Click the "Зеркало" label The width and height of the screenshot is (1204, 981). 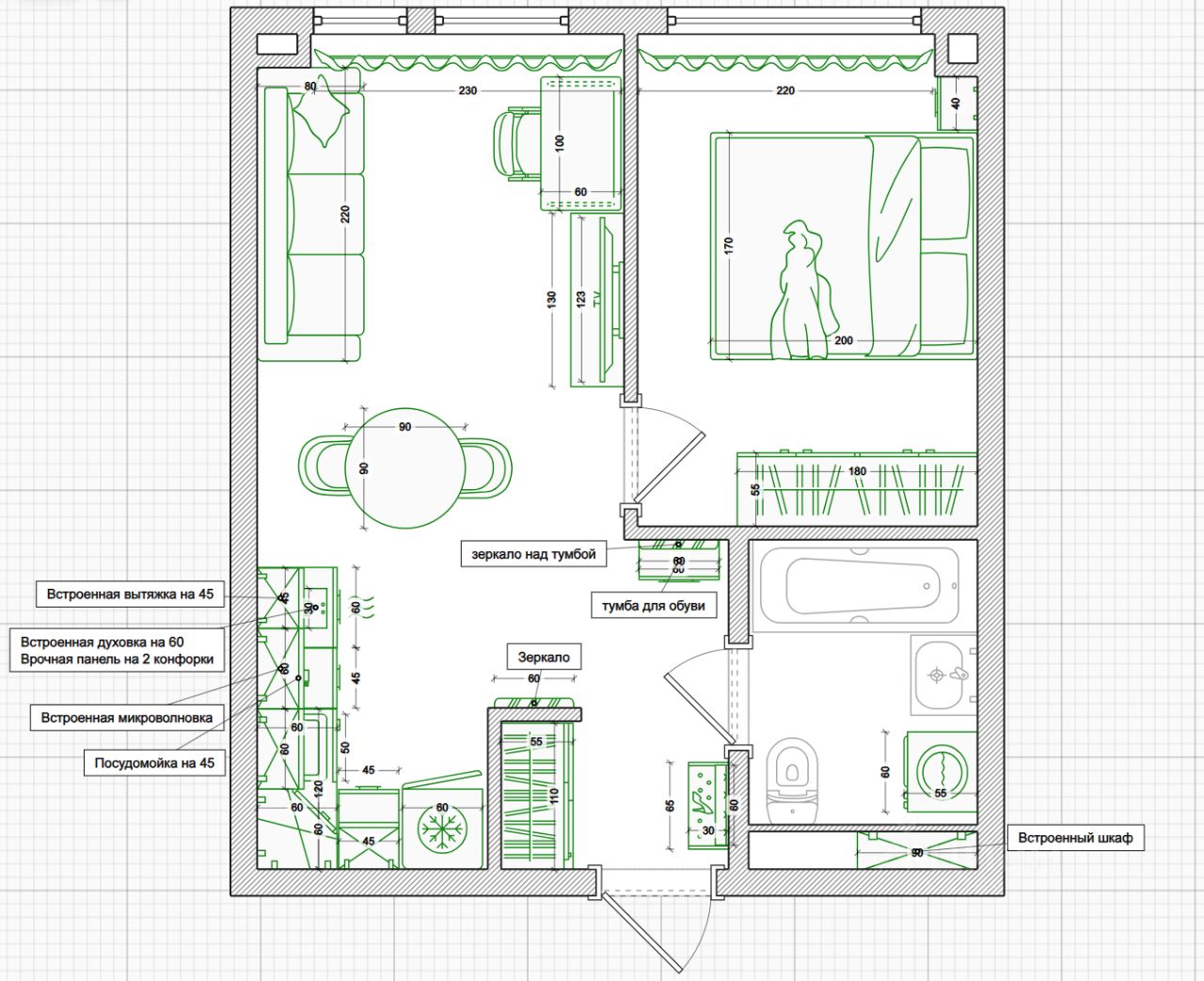coord(544,657)
